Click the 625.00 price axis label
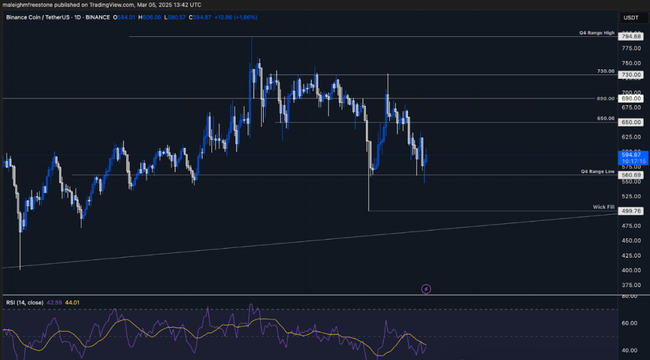This screenshot has height=360, width=650. [x=632, y=137]
